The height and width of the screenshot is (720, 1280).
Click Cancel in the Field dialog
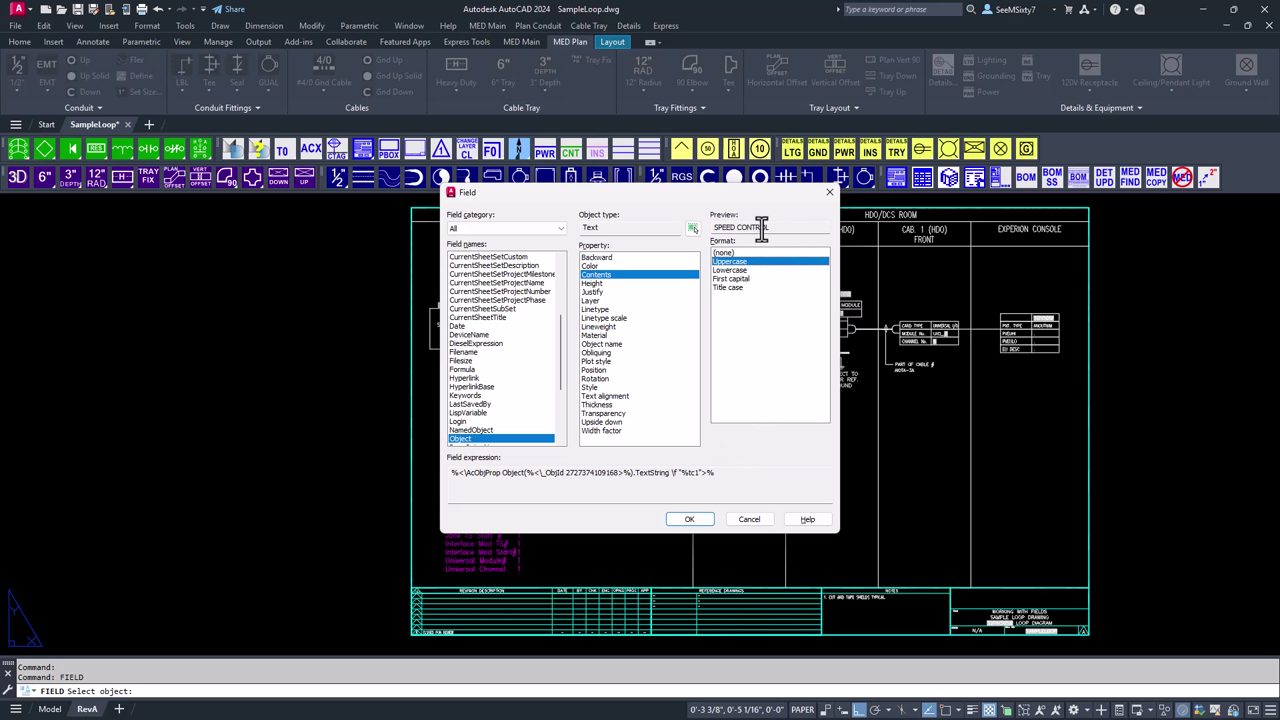tap(749, 519)
